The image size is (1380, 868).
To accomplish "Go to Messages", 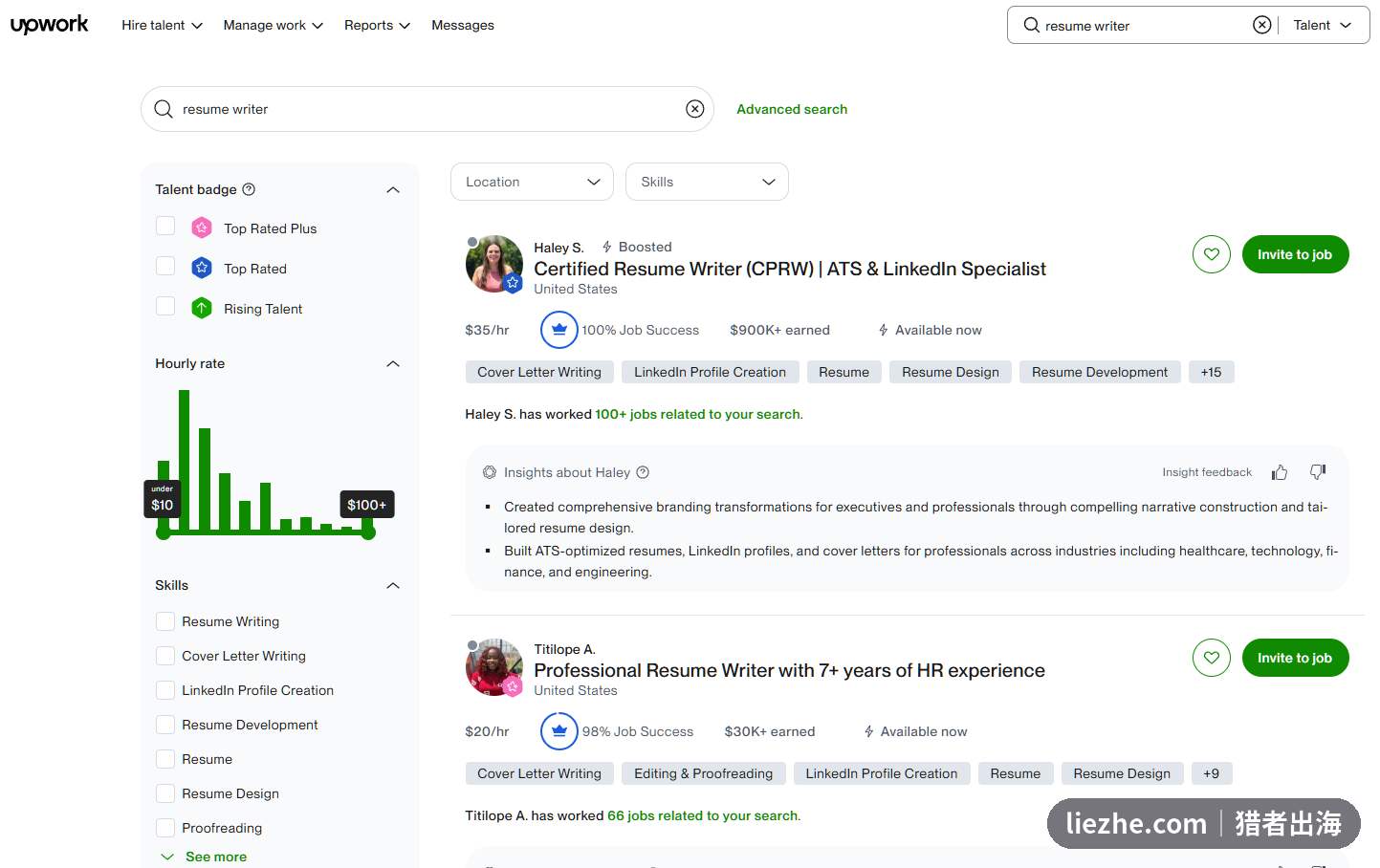I will [x=463, y=25].
